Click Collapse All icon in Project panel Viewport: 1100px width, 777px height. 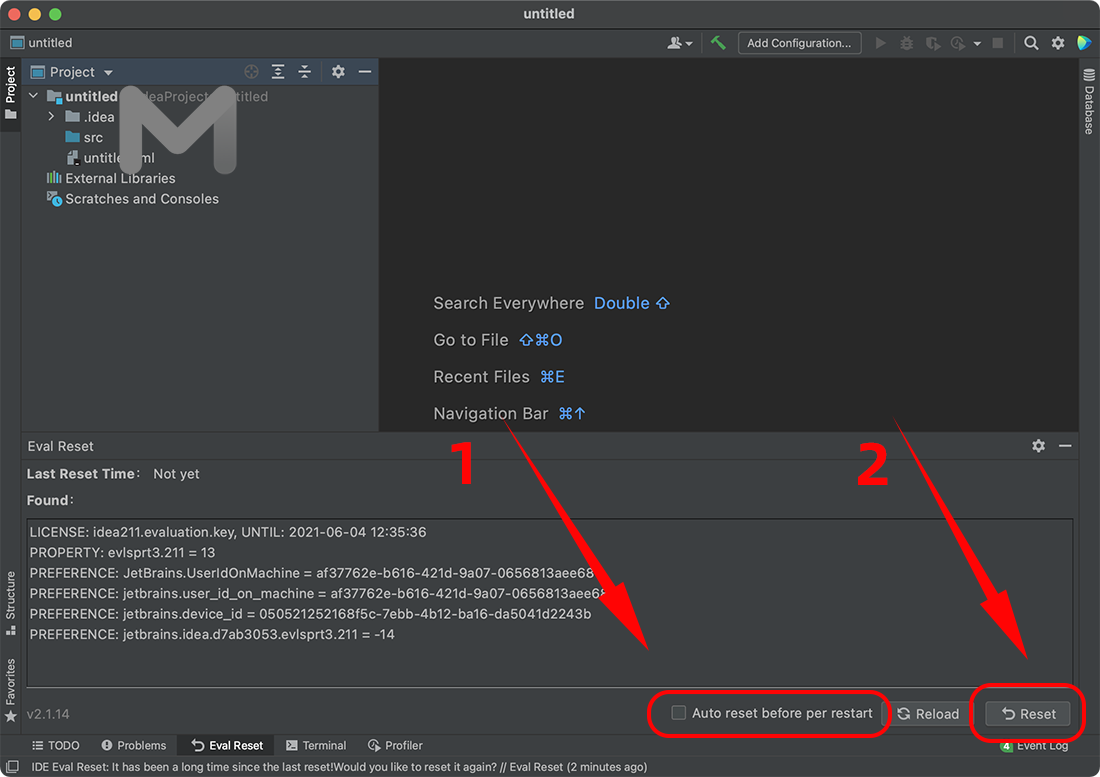(x=304, y=72)
